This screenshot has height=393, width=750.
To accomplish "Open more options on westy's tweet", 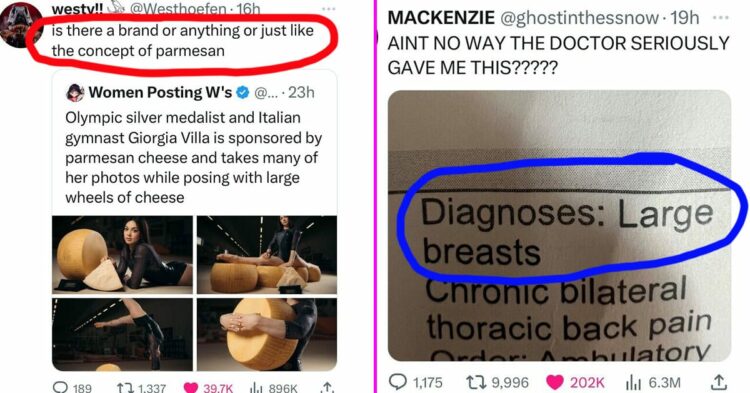I will [x=328, y=8].
